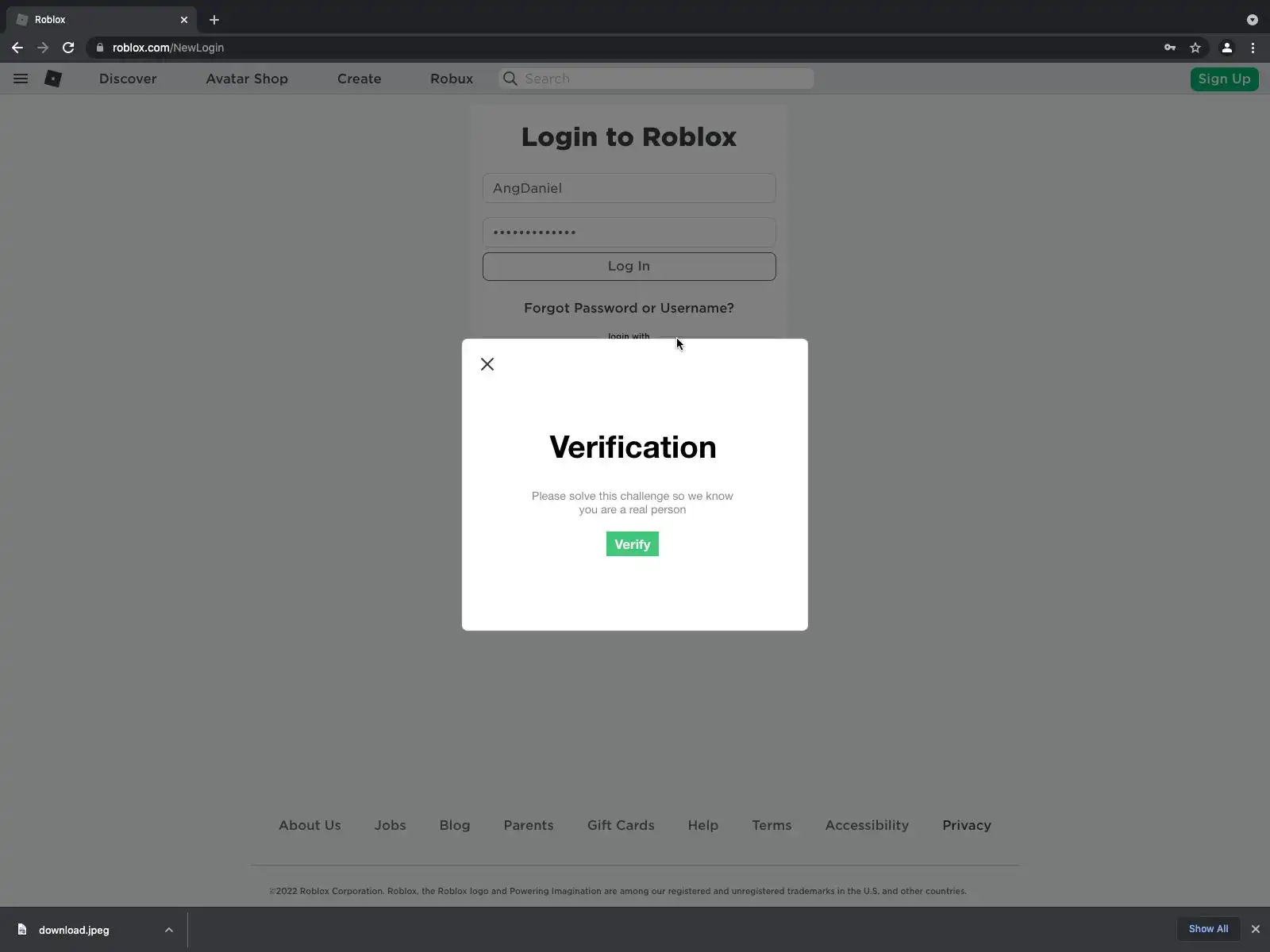Image resolution: width=1270 pixels, height=952 pixels.
Task: Open the Parents footer link
Action: pos(529,825)
